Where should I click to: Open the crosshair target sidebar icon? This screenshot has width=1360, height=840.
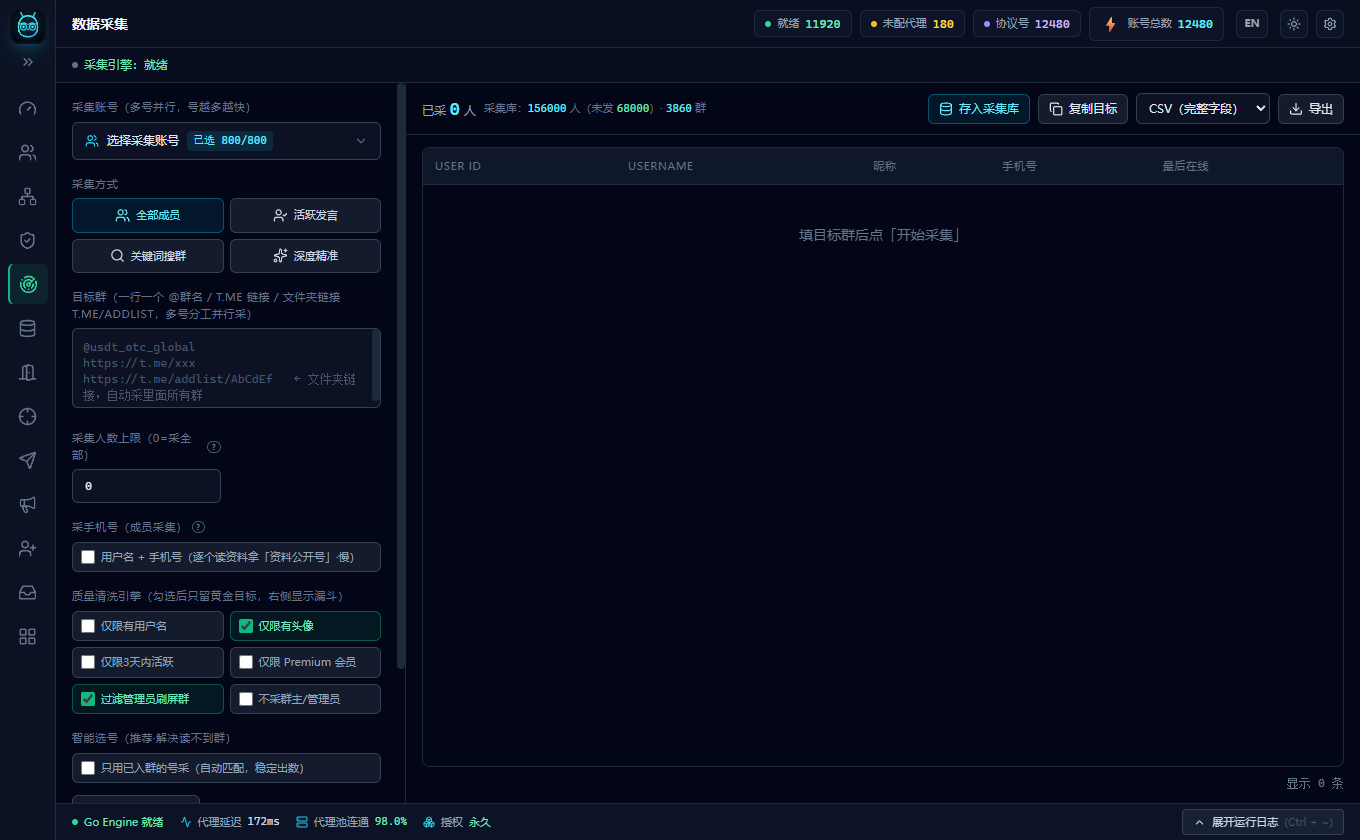coord(28,416)
